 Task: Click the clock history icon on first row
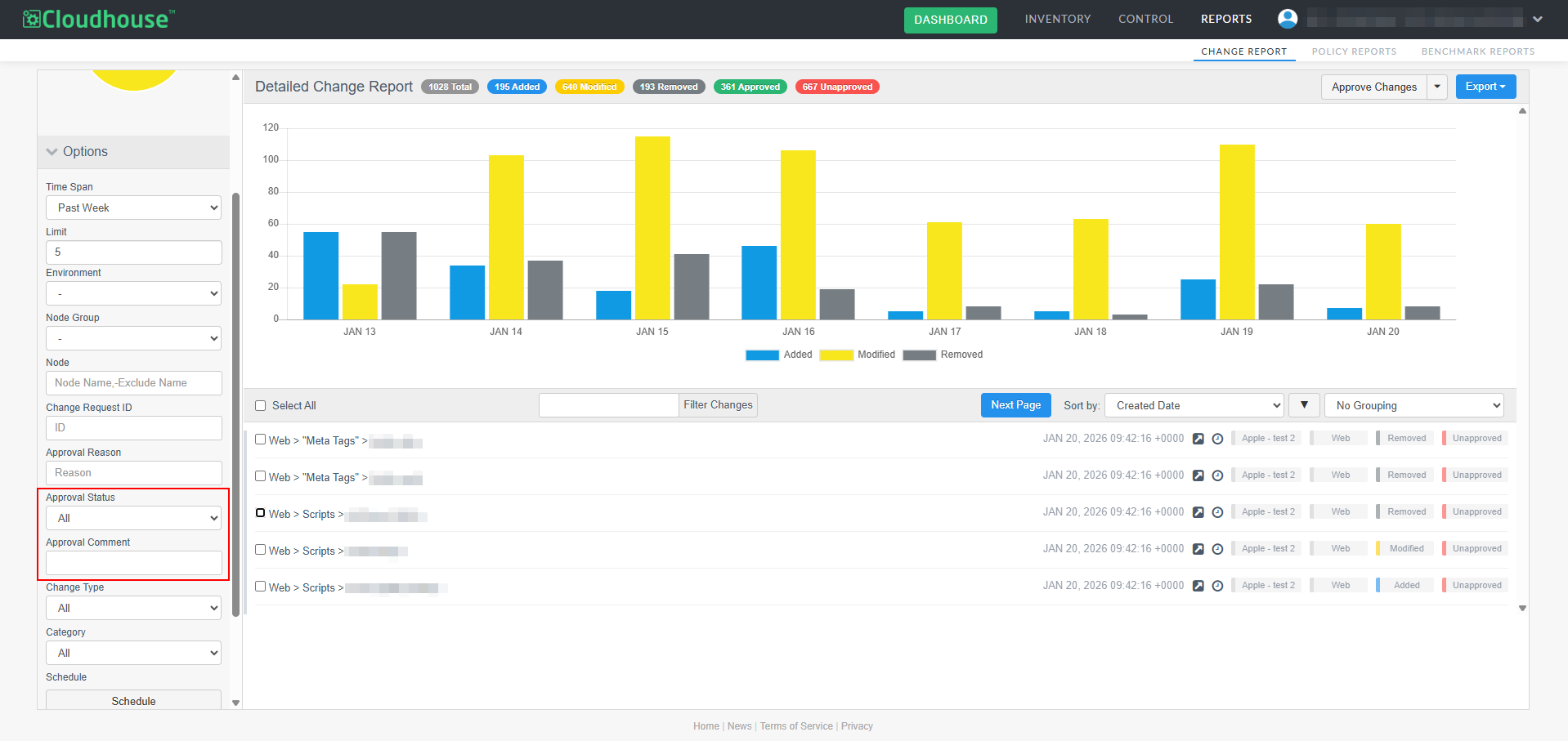[x=1217, y=439]
